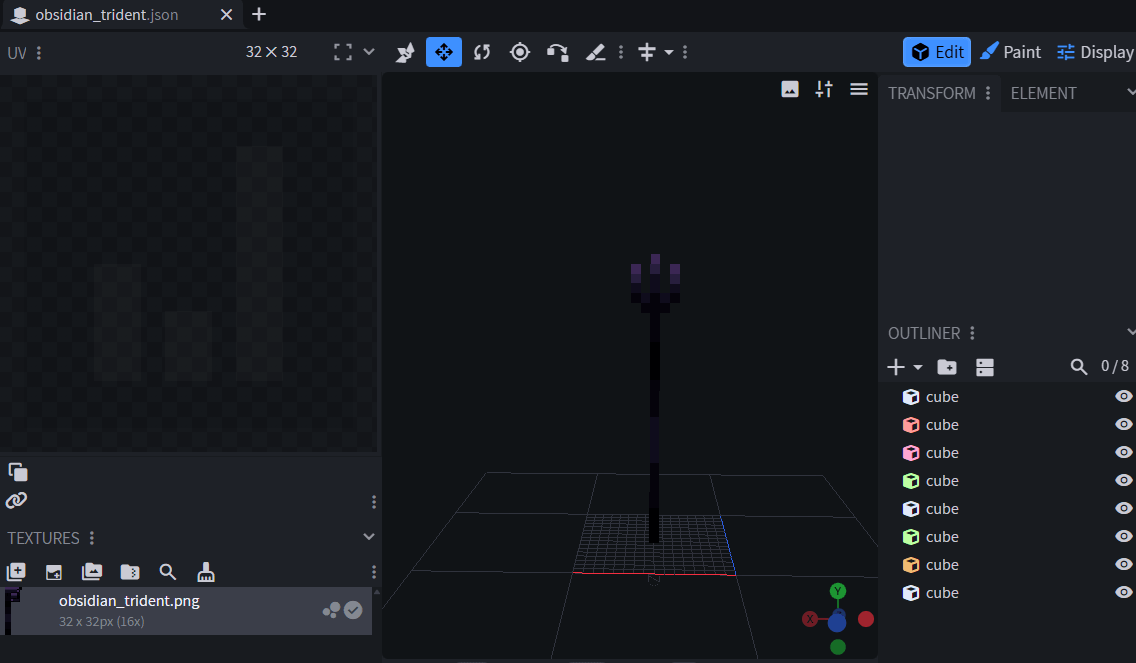
Task: Click the checkmark saved icon on texture row
Action: (x=353, y=611)
